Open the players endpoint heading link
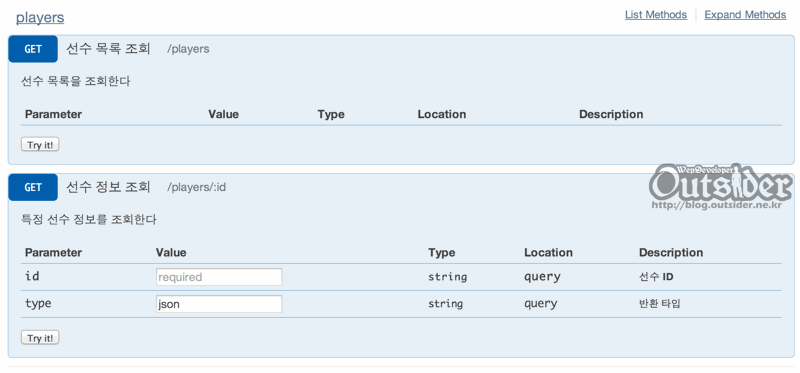Screen dimensions: 800x373 click(x=40, y=17)
